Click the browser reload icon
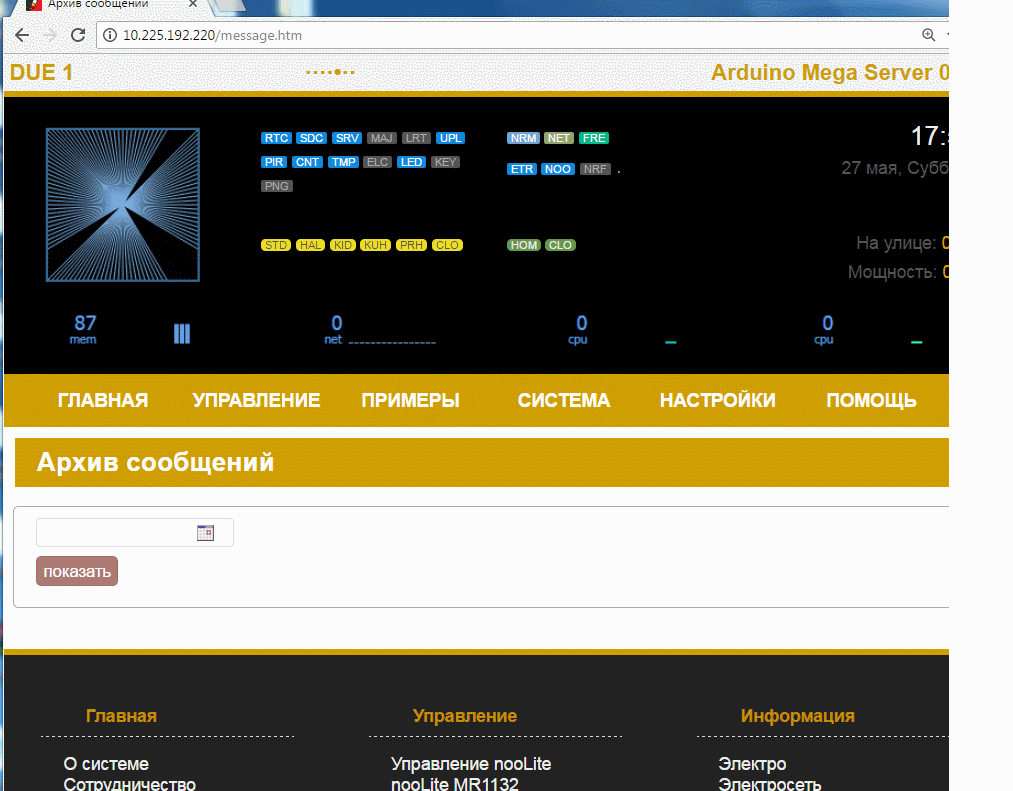 [x=77, y=34]
